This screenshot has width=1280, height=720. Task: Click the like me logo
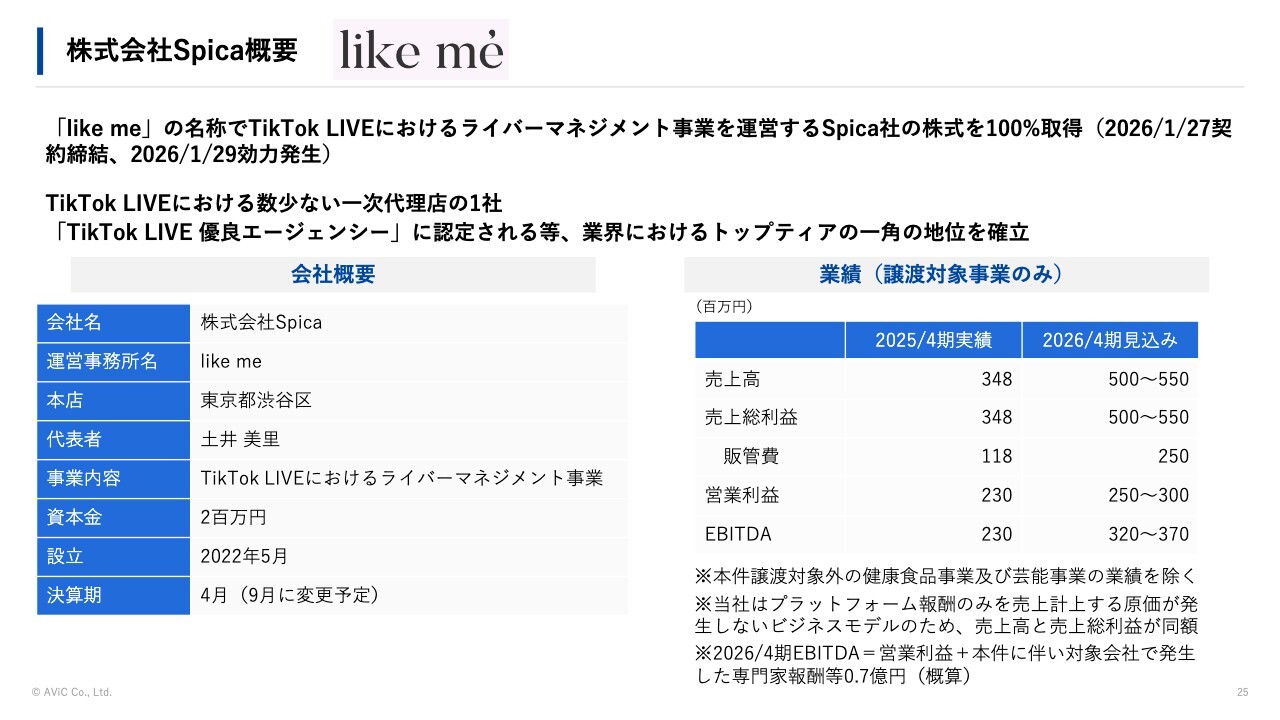(420, 50)
